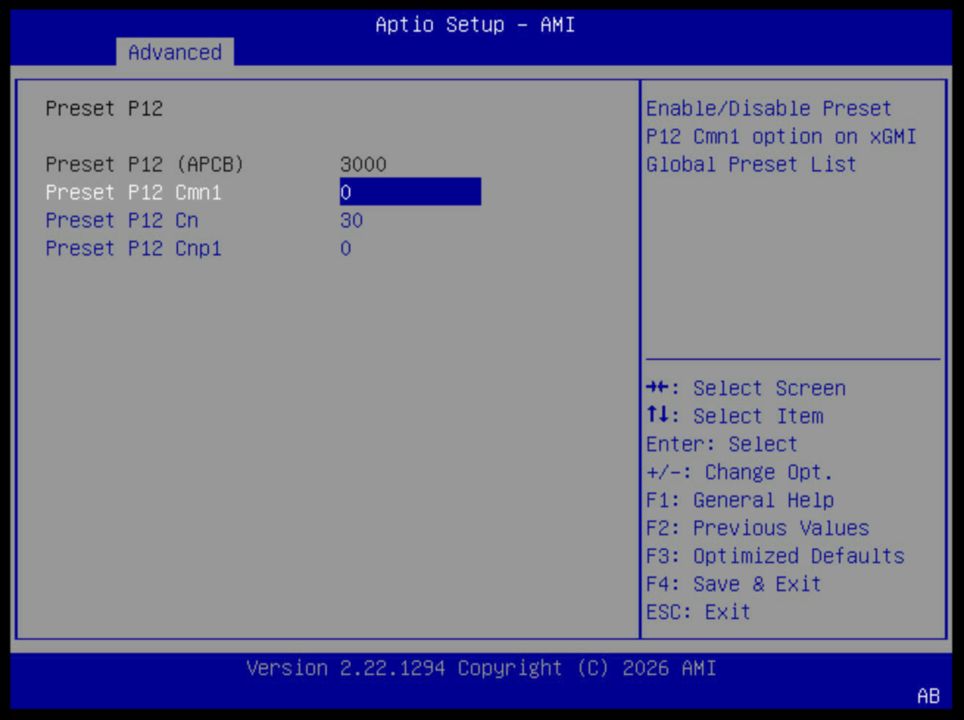The width and height of the screenshot is (964, 720).
Task: Select the Preset P12 Cnp1 option
Action: pyautogui.click(x=133, y=248)
